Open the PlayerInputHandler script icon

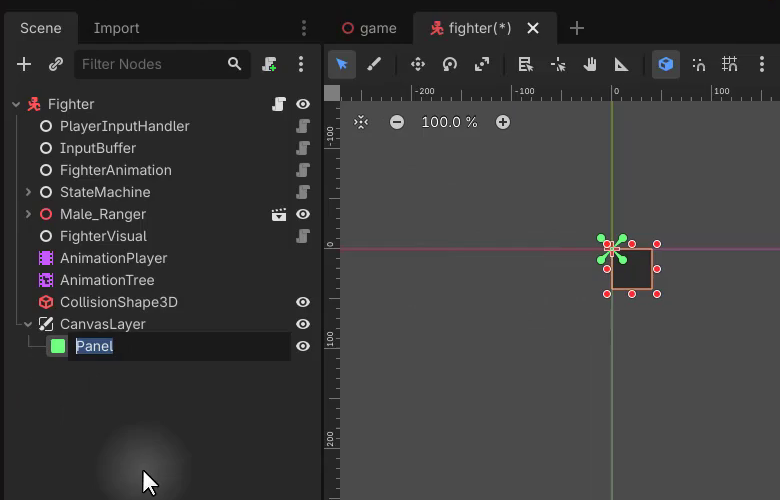click(x=303, y=126)
